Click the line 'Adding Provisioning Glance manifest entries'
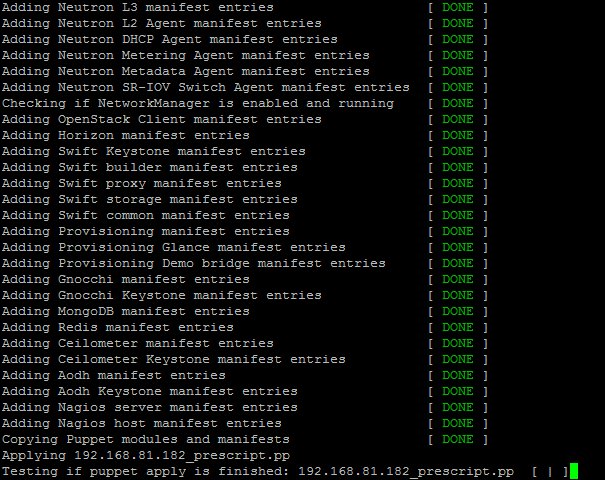Viewport: 605px width, 480px height. tap(174, 248)
